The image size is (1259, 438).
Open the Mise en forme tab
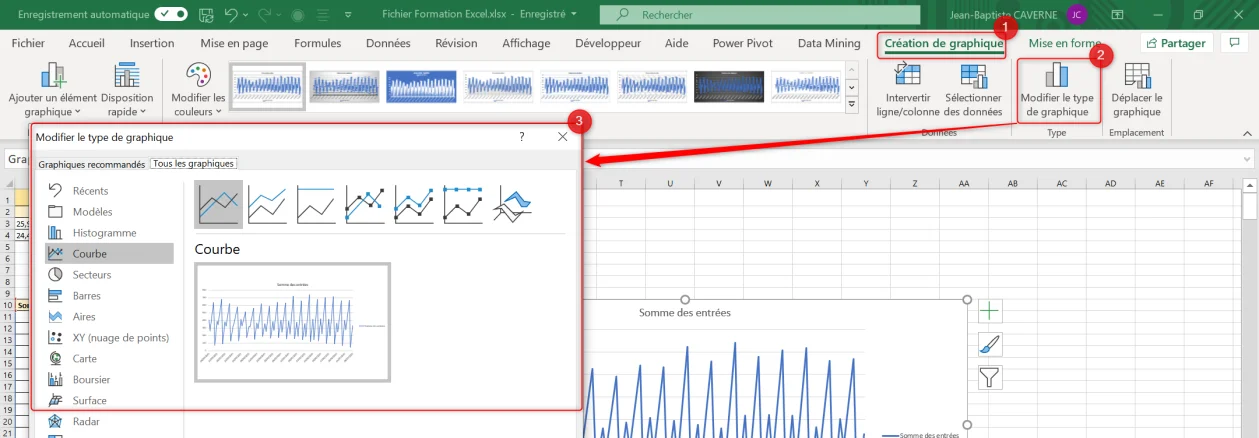click(1065, 43)
